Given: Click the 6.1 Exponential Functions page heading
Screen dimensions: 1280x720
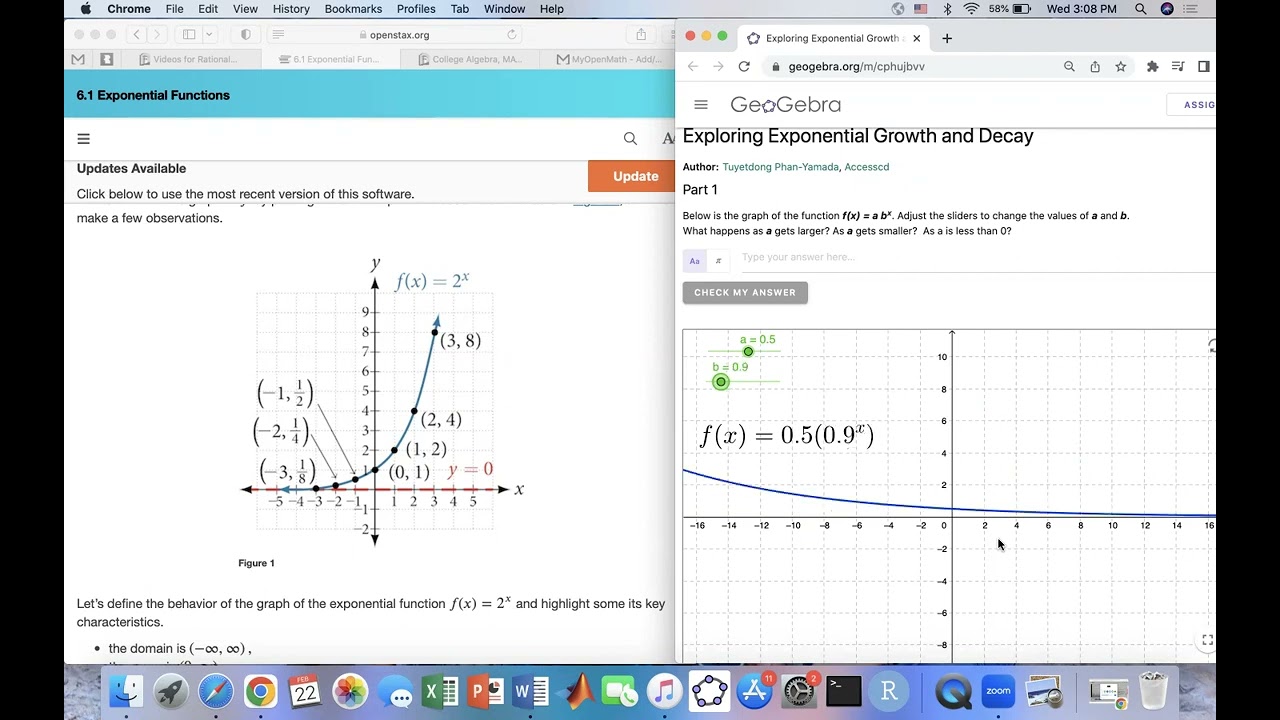Looking at the screenshot, I should coord(153,95).
